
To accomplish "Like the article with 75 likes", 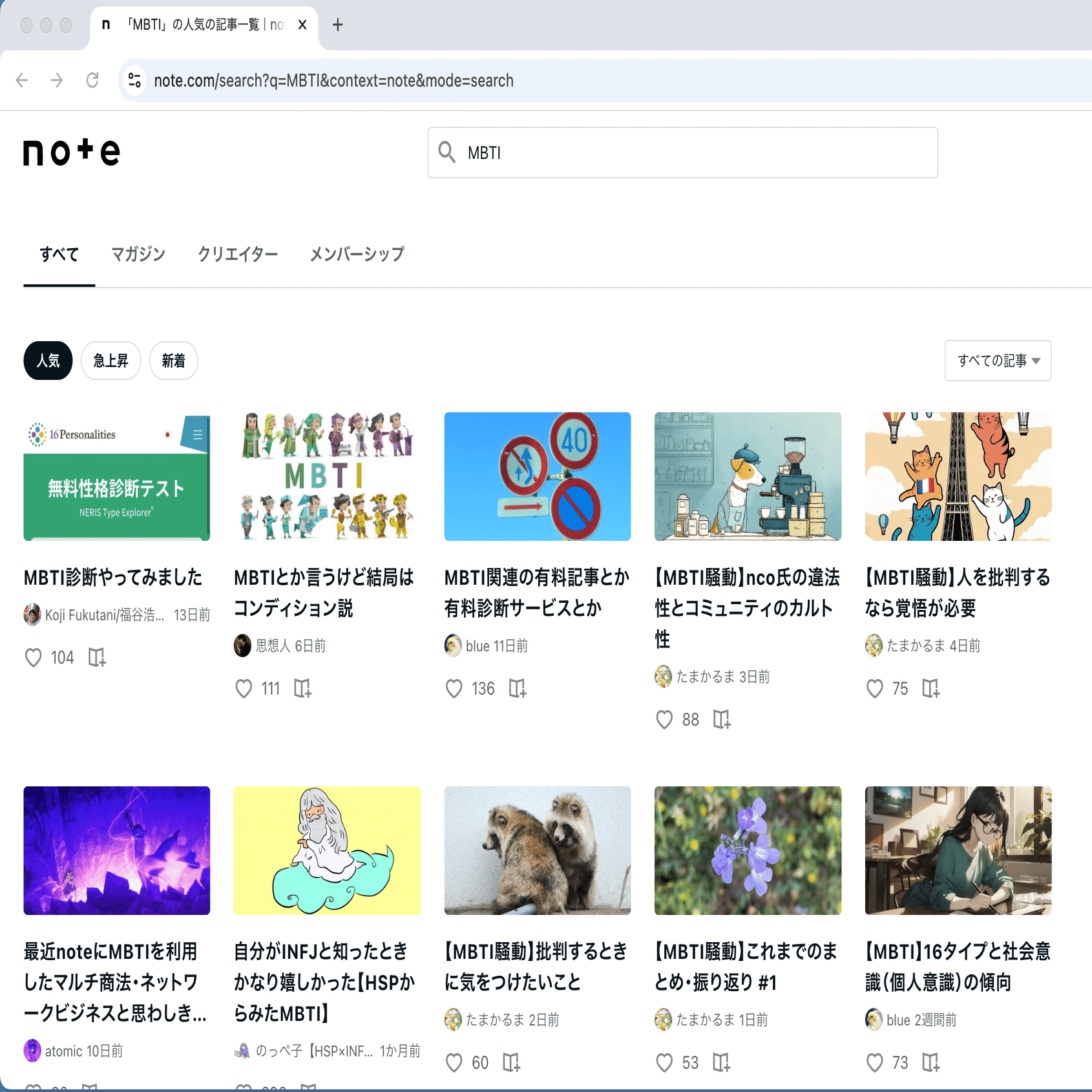I will pyautogui.click(x=875, y=688).
